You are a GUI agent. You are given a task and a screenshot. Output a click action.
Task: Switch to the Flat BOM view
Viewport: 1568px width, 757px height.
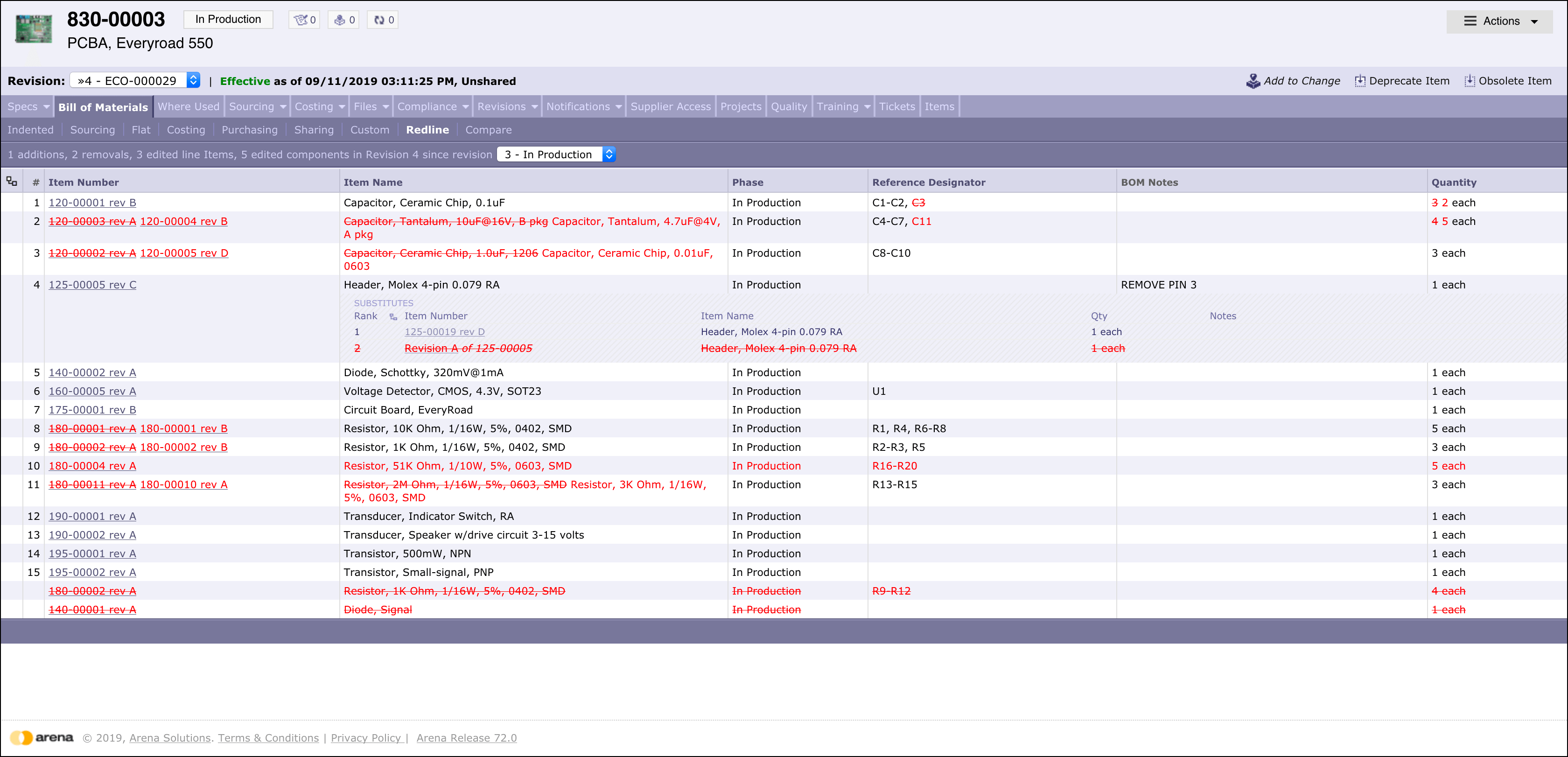tap(140, 130)
